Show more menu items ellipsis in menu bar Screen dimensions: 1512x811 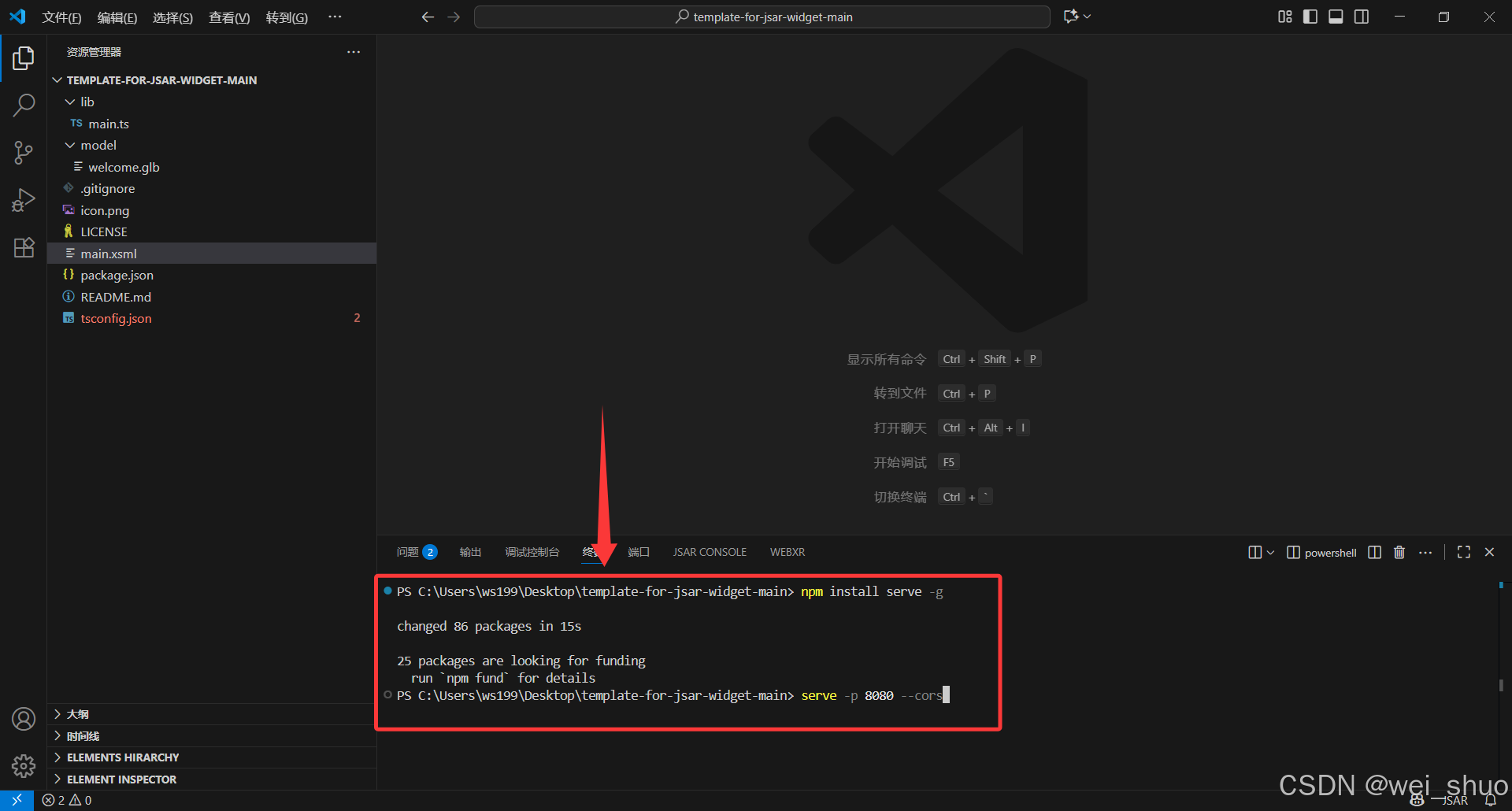[335, 17]
